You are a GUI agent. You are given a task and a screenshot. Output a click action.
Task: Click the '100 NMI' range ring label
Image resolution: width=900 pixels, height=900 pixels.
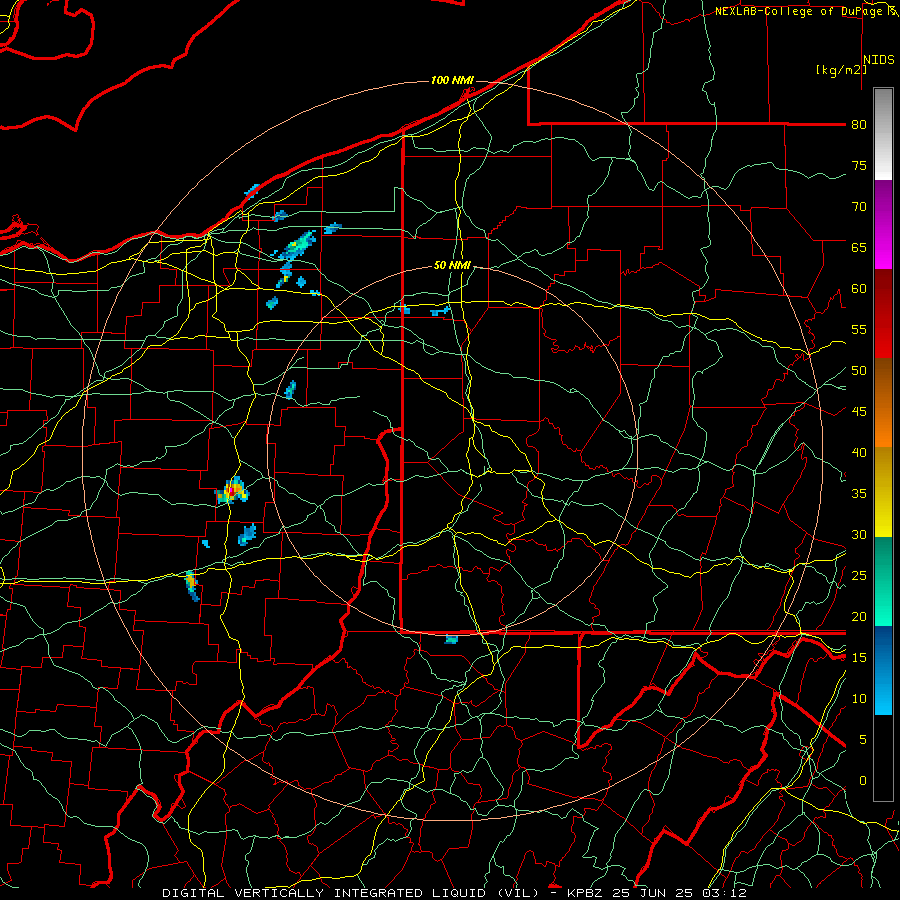[x=452, y=80]
